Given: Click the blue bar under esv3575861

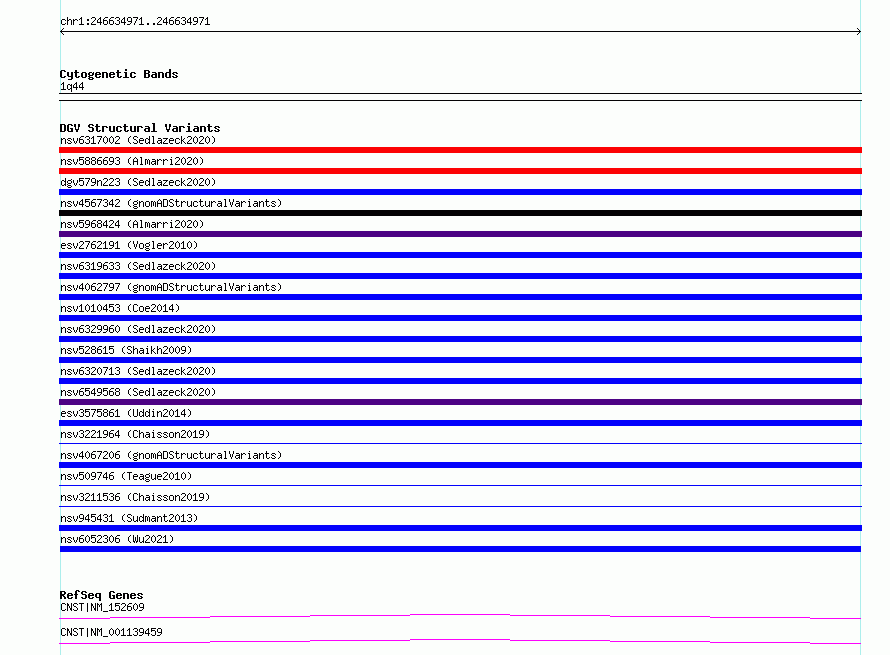Looking at the screenshot, I should [460, 423].
